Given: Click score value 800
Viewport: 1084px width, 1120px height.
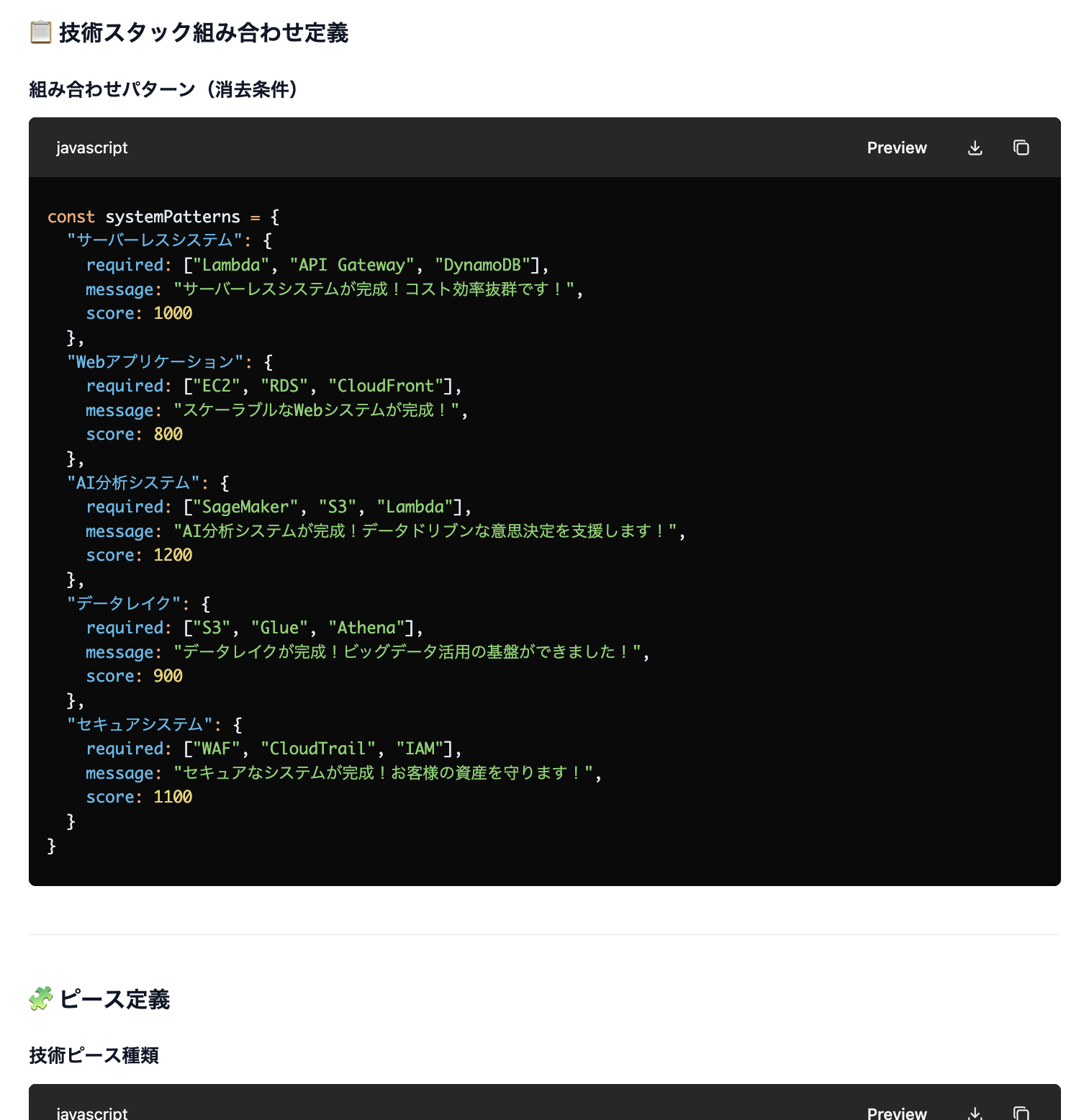Looking at the screenshot, I should [x=168, y=434].
